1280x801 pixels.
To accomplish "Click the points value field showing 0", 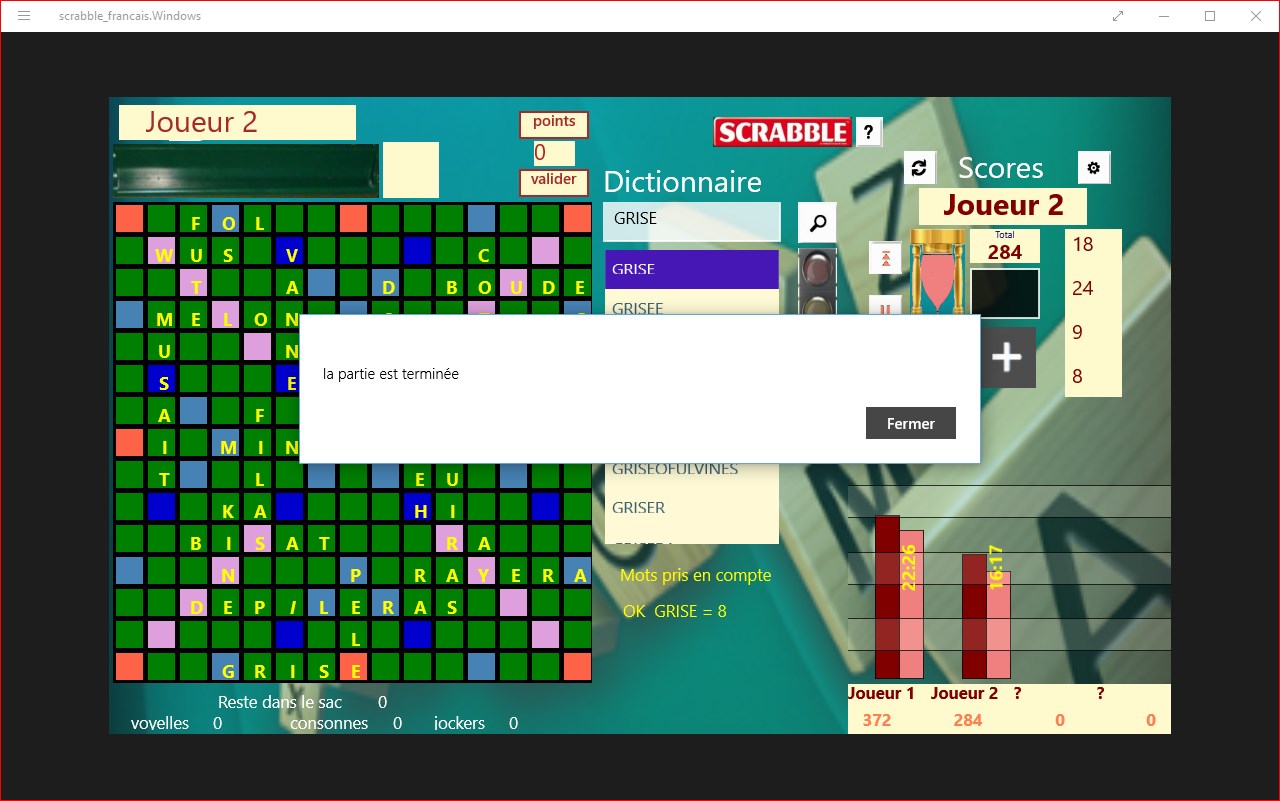I will coord(554,153).
